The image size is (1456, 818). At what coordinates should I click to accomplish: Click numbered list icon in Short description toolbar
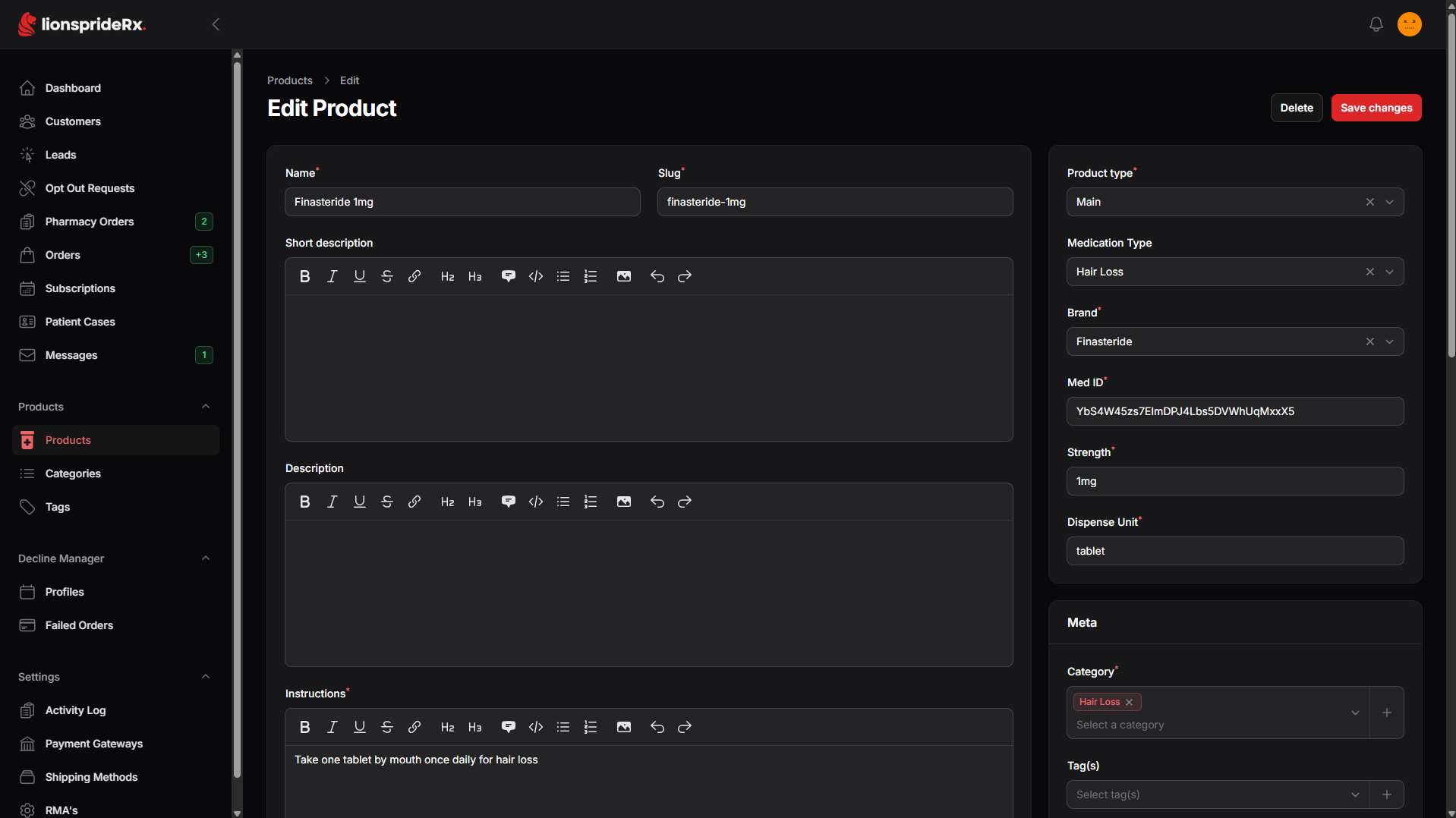coord(590,276)
